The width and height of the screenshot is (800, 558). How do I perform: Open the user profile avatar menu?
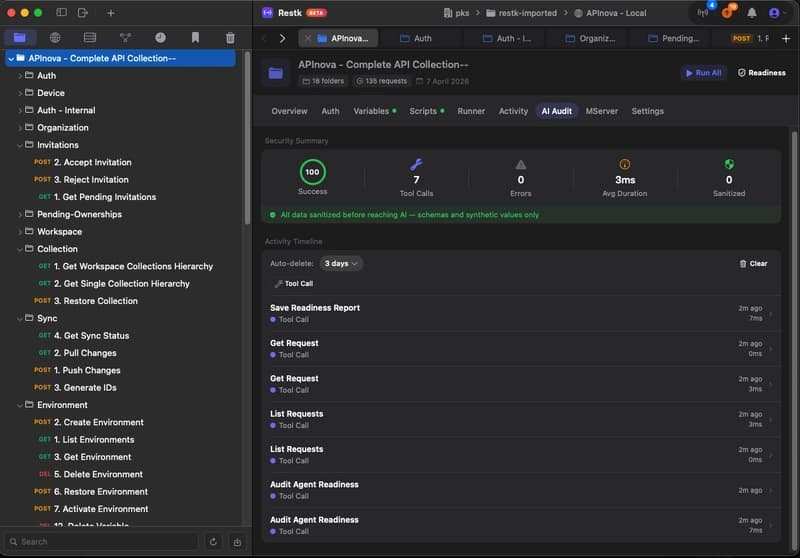coord(775,13)
